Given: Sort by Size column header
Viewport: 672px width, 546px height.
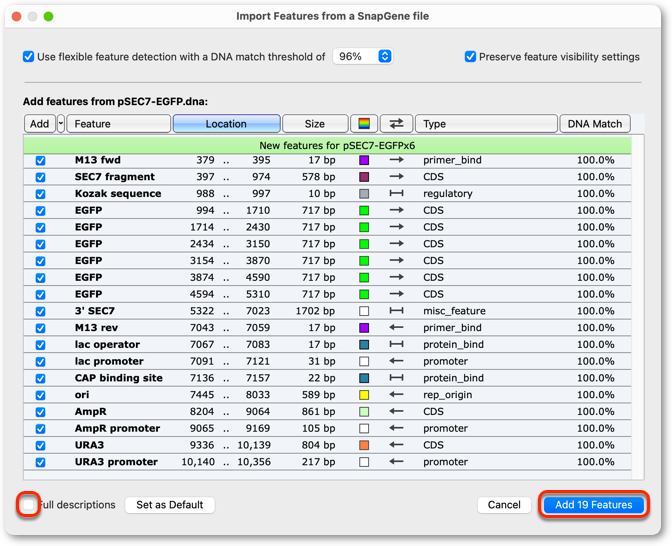Looking at the screenshot, I should 315,124.
